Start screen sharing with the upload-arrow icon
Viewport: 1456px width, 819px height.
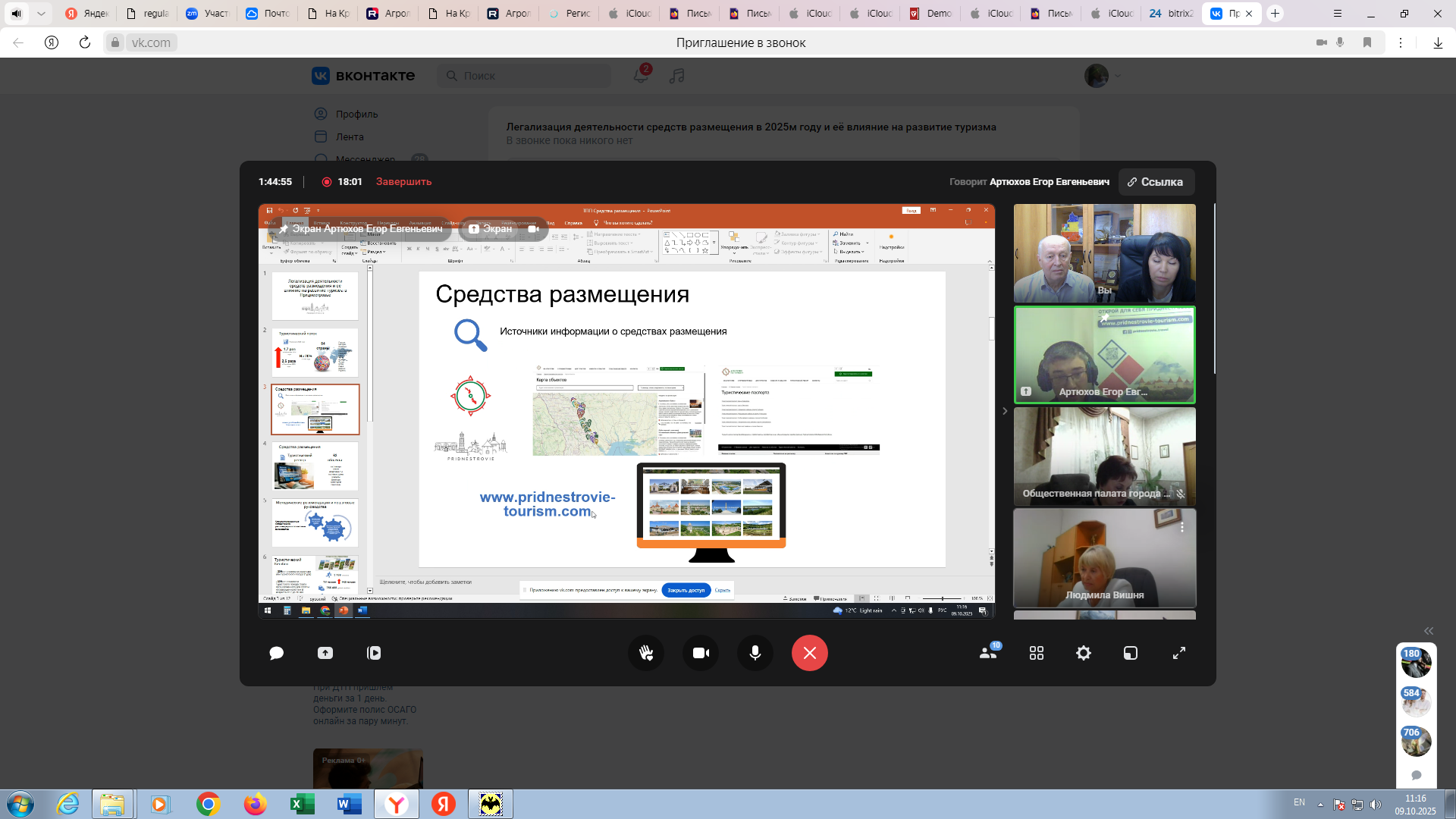pyautogui.click(x=325, y=653)
